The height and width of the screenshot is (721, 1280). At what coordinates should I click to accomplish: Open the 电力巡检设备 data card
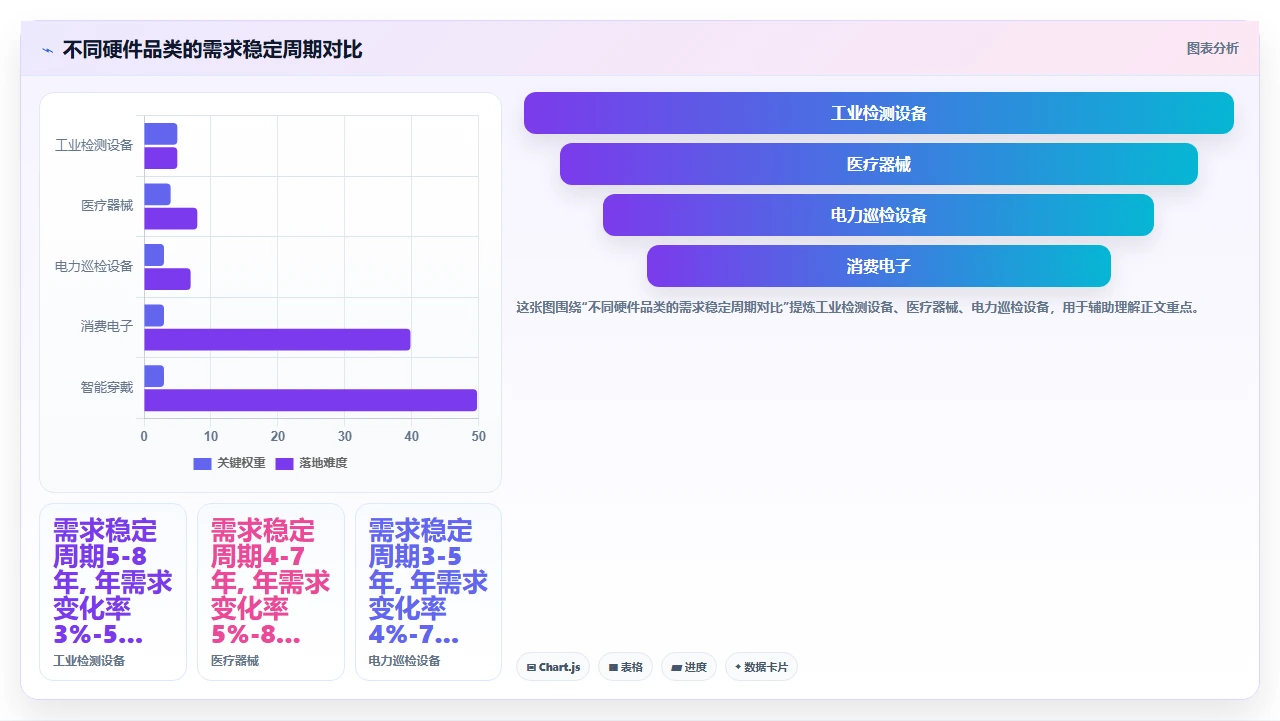coord(428,592)
